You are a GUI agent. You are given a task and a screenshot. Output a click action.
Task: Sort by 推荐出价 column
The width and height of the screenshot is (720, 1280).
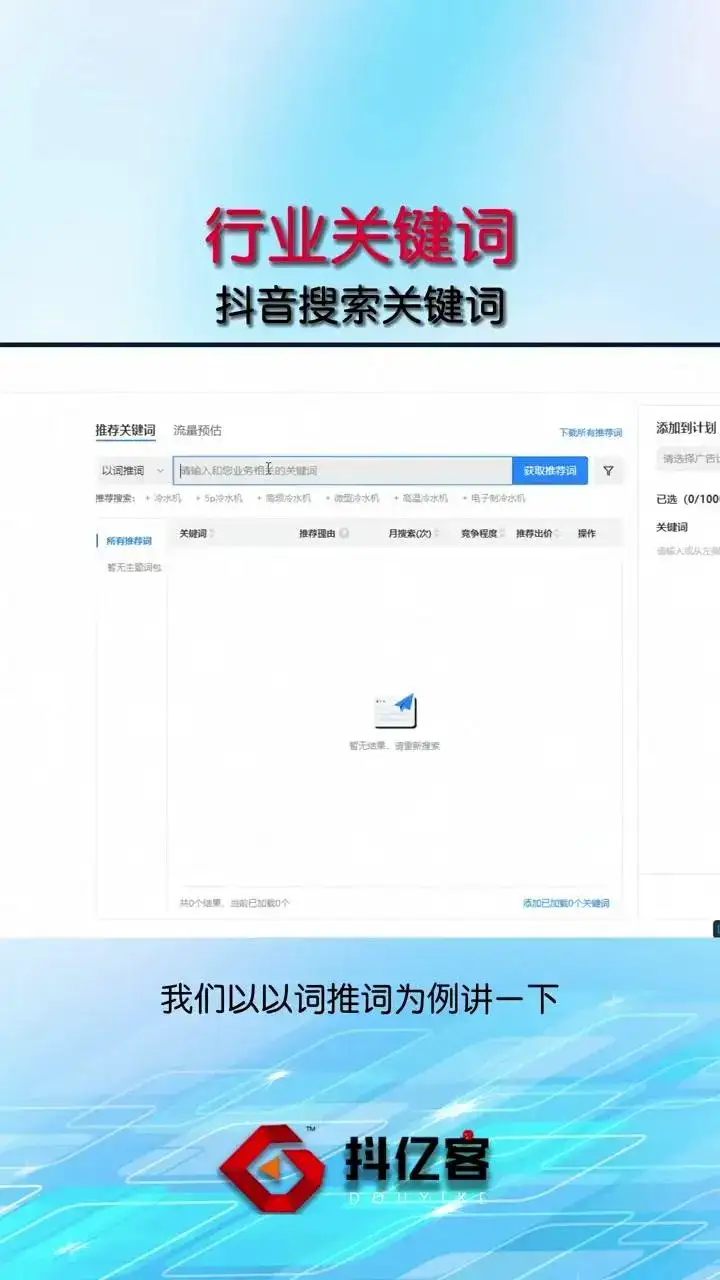[538, 533]
